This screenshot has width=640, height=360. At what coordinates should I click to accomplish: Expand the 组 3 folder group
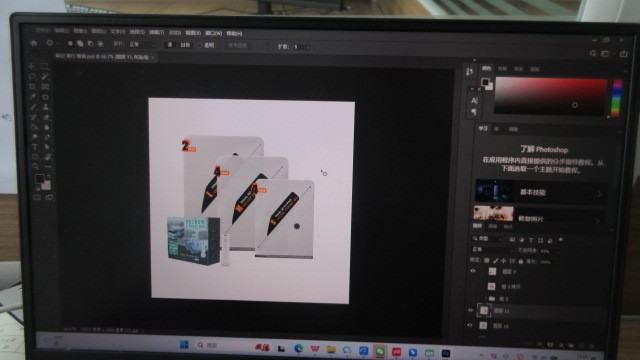point(486,298)
